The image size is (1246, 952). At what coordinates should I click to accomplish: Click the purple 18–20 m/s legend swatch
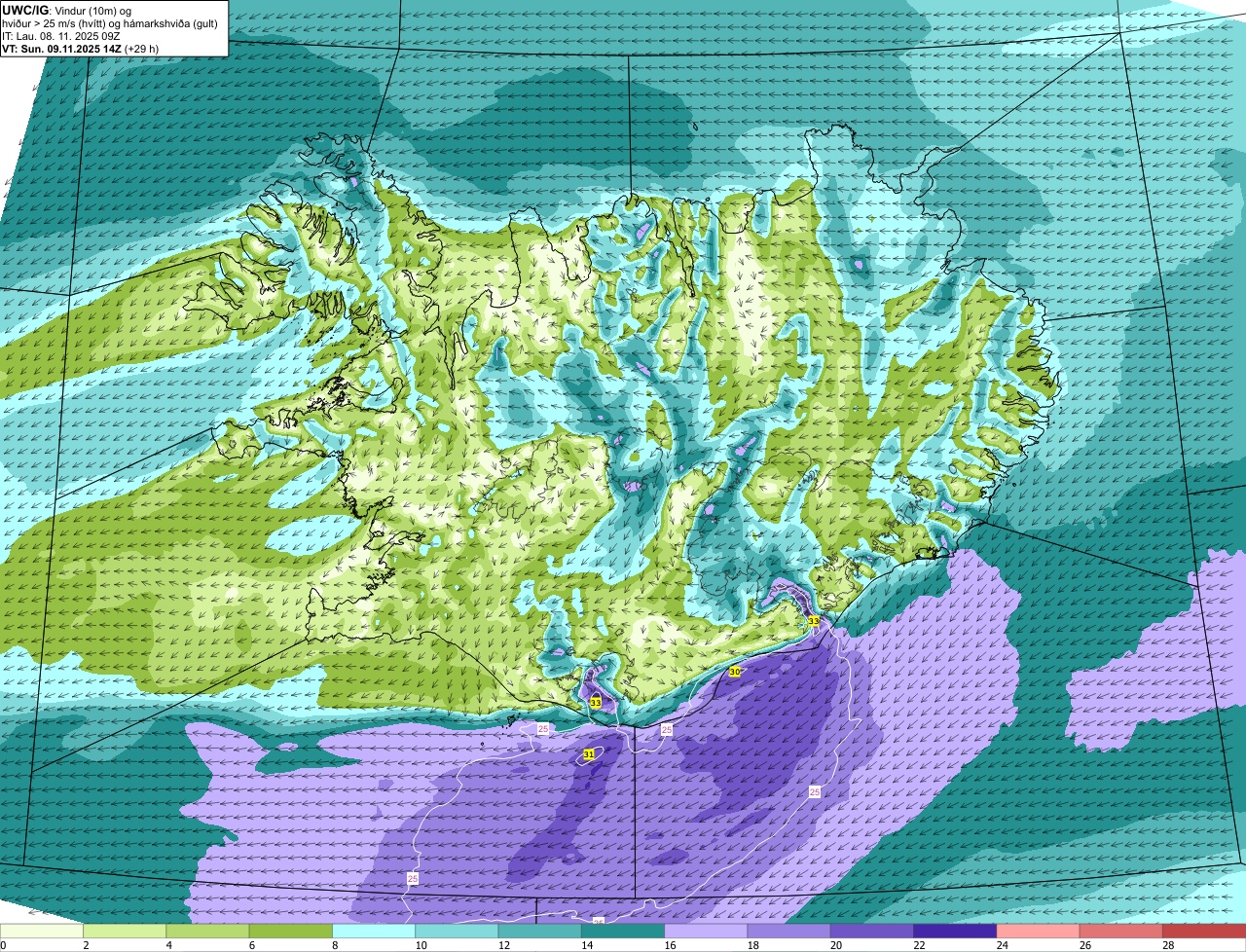coord(789,931)
